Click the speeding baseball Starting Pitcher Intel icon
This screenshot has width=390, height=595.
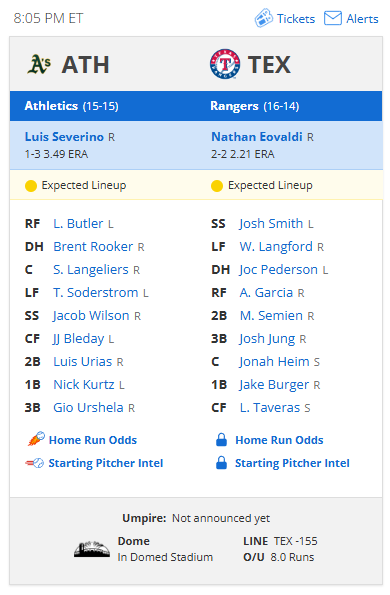(34, 463)
